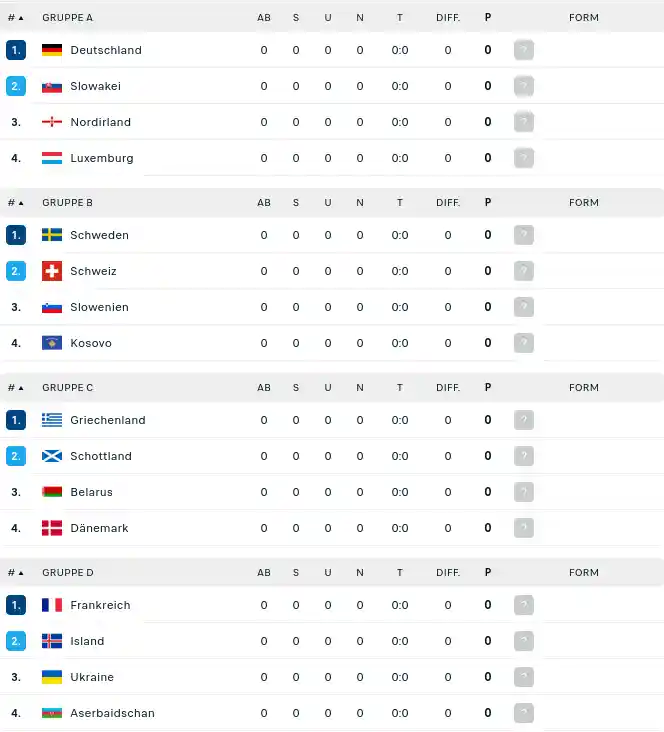Click the Greece flag icon
664x732 pixels.
coord(52,420)
